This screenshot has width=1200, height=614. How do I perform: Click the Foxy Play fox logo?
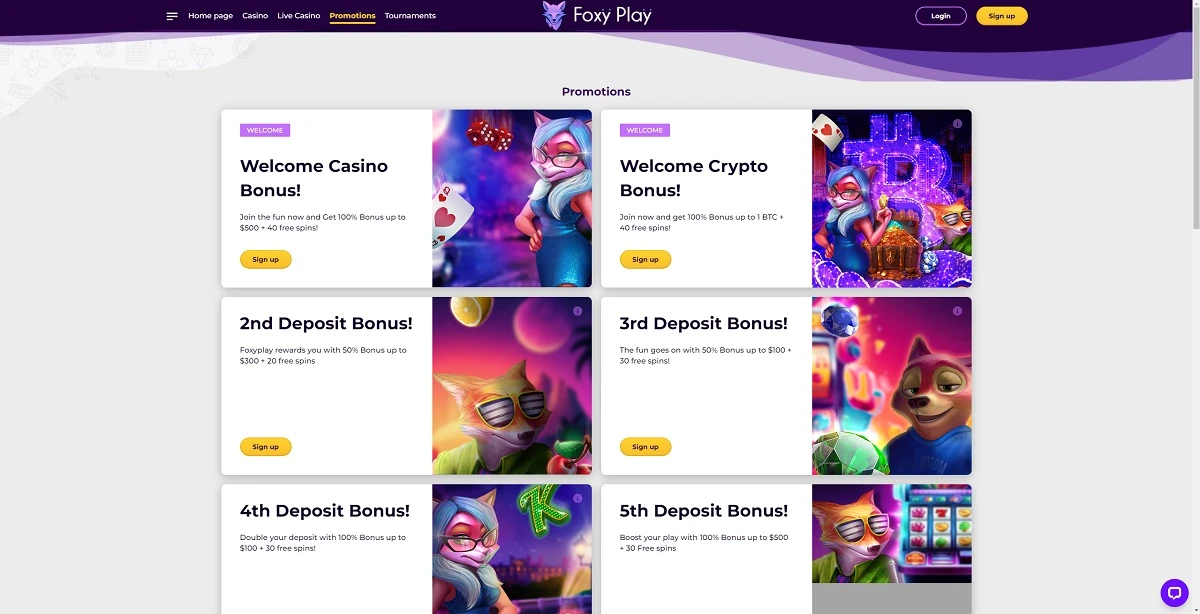click(x=553, y=15)
